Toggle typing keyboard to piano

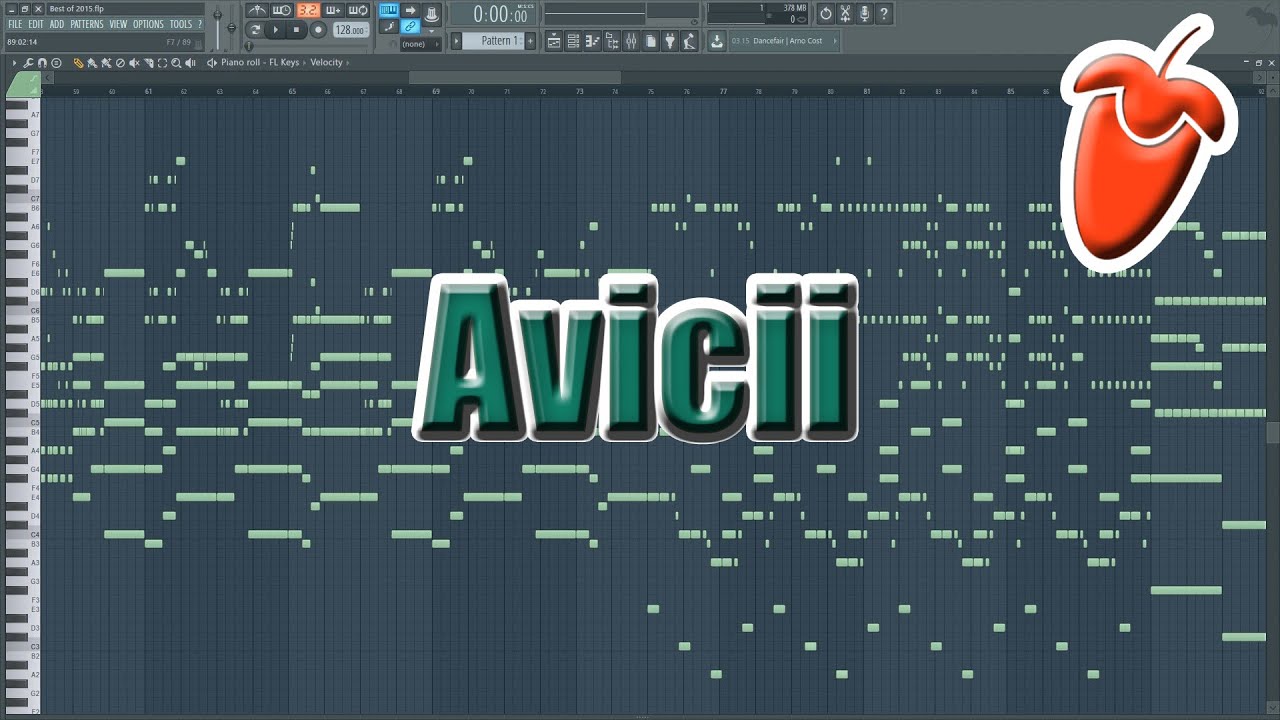[x=388, y=10]
